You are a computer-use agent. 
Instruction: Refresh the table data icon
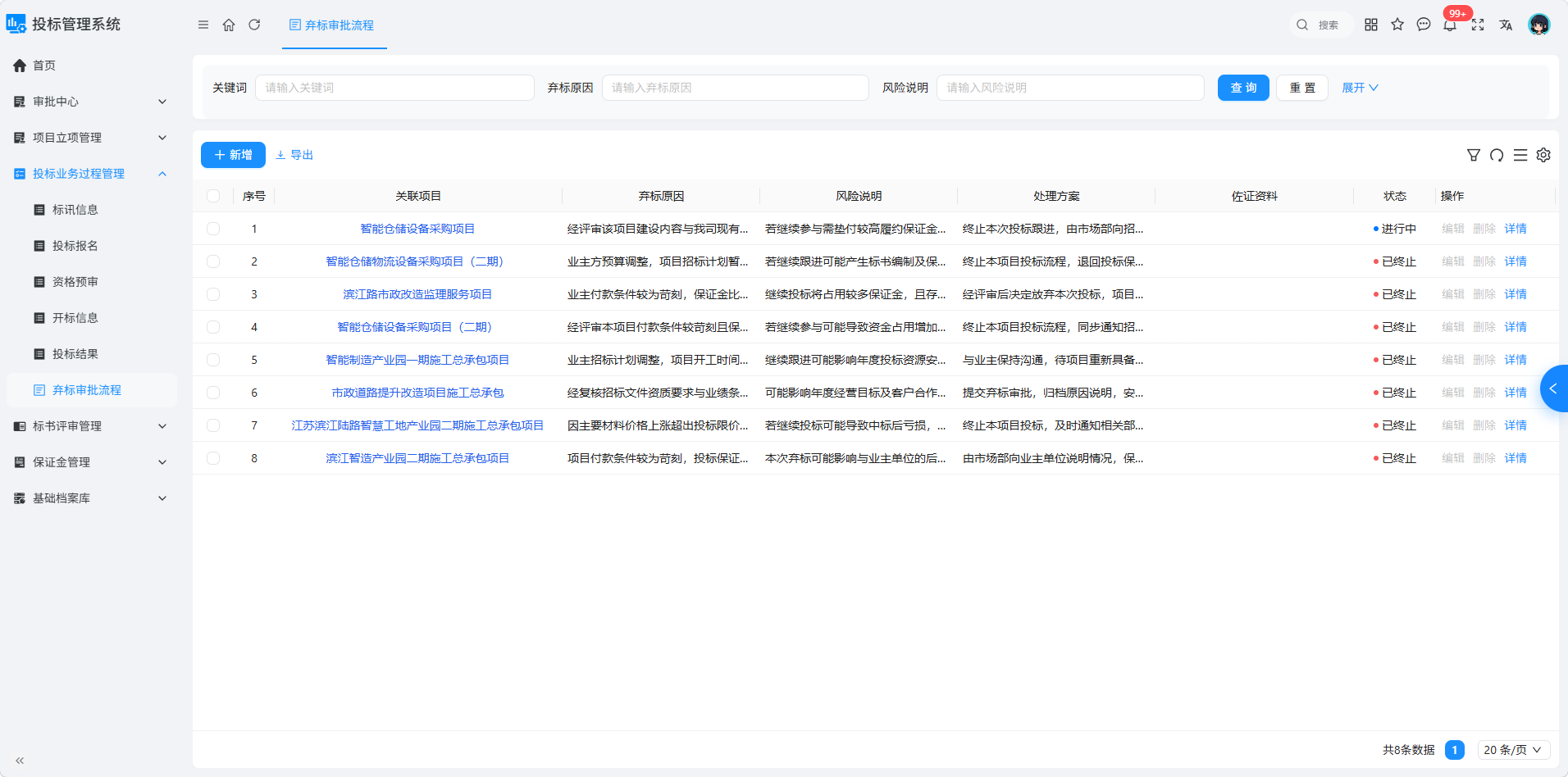(1497, 155)
